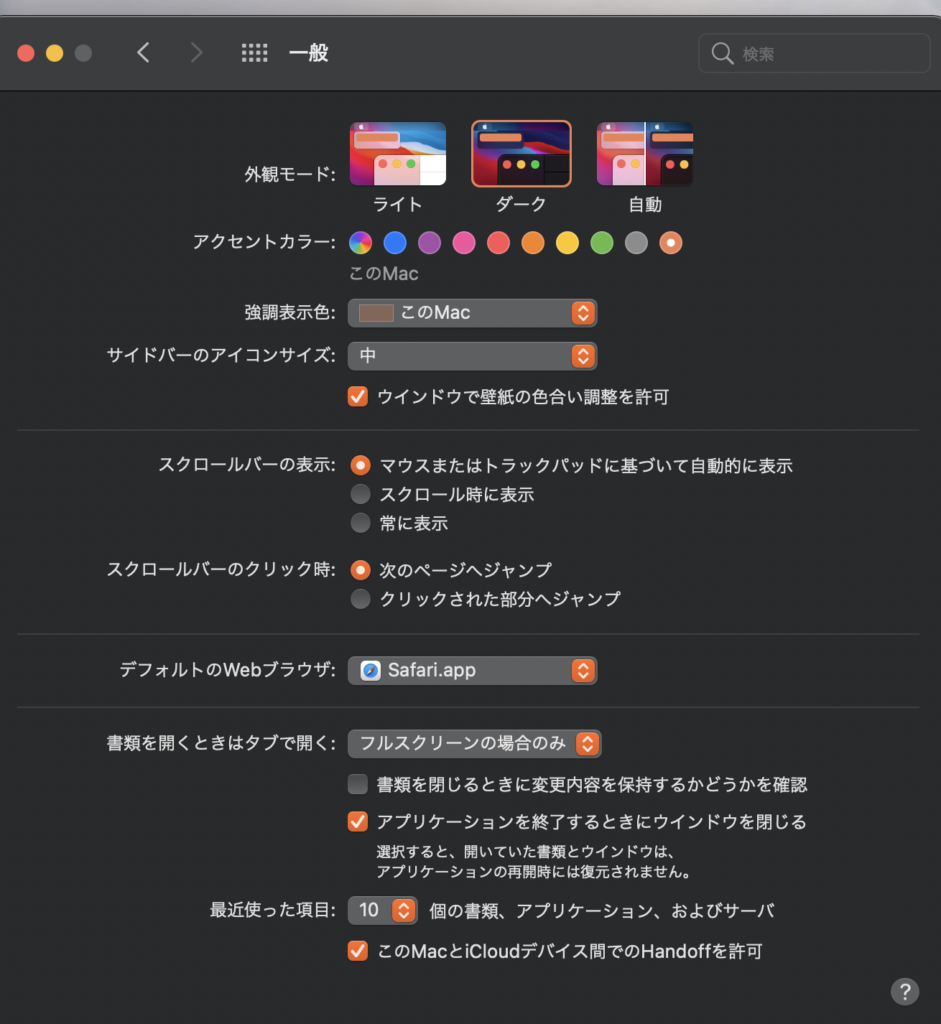Choose the multicolor accent color
This screenshot has height=1024, width=941.
[360, 243]
